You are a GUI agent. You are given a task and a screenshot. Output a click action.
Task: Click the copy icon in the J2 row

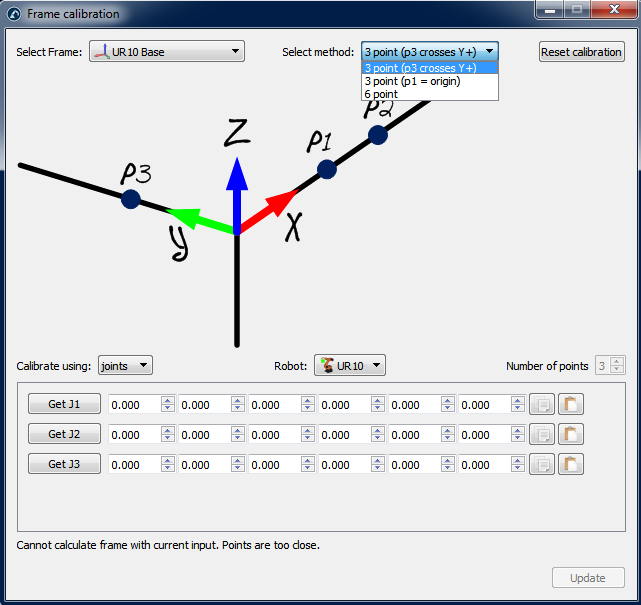click(541, 435)
